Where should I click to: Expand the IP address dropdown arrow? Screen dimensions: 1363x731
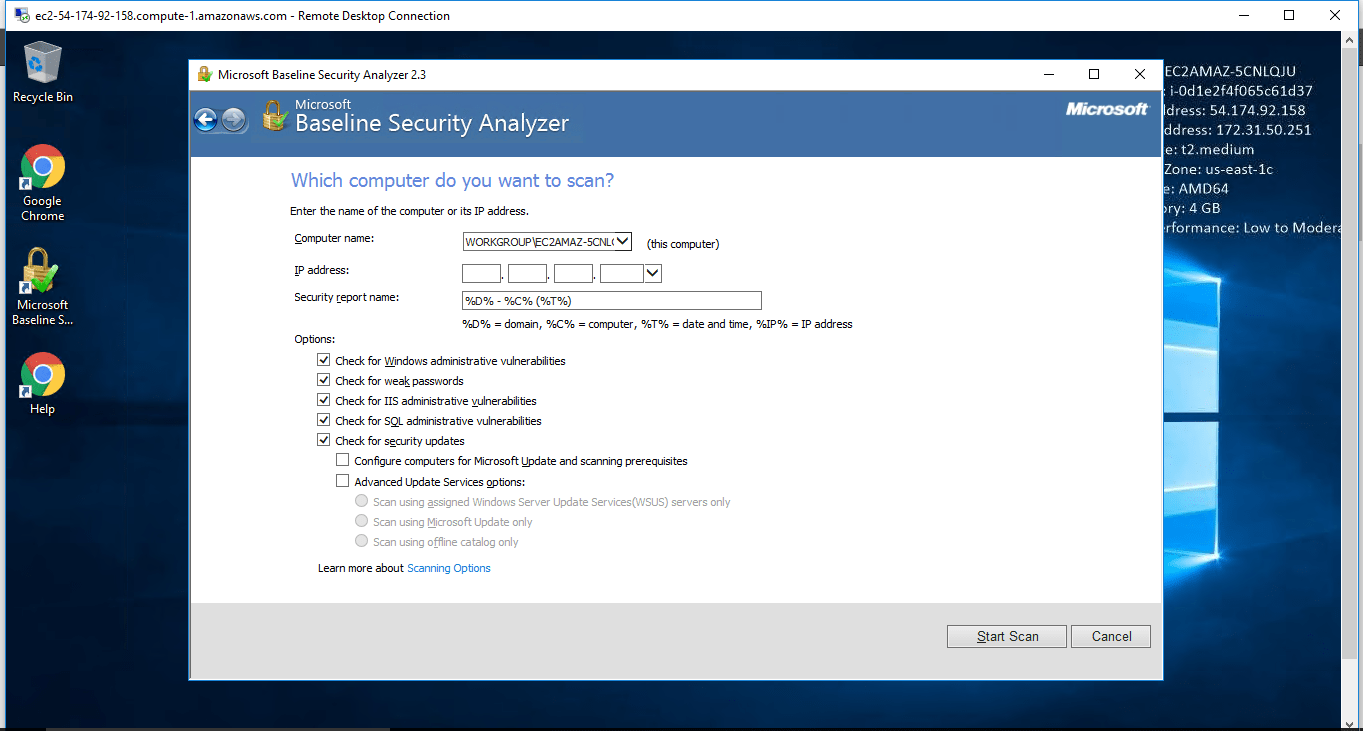pos(653,273)
